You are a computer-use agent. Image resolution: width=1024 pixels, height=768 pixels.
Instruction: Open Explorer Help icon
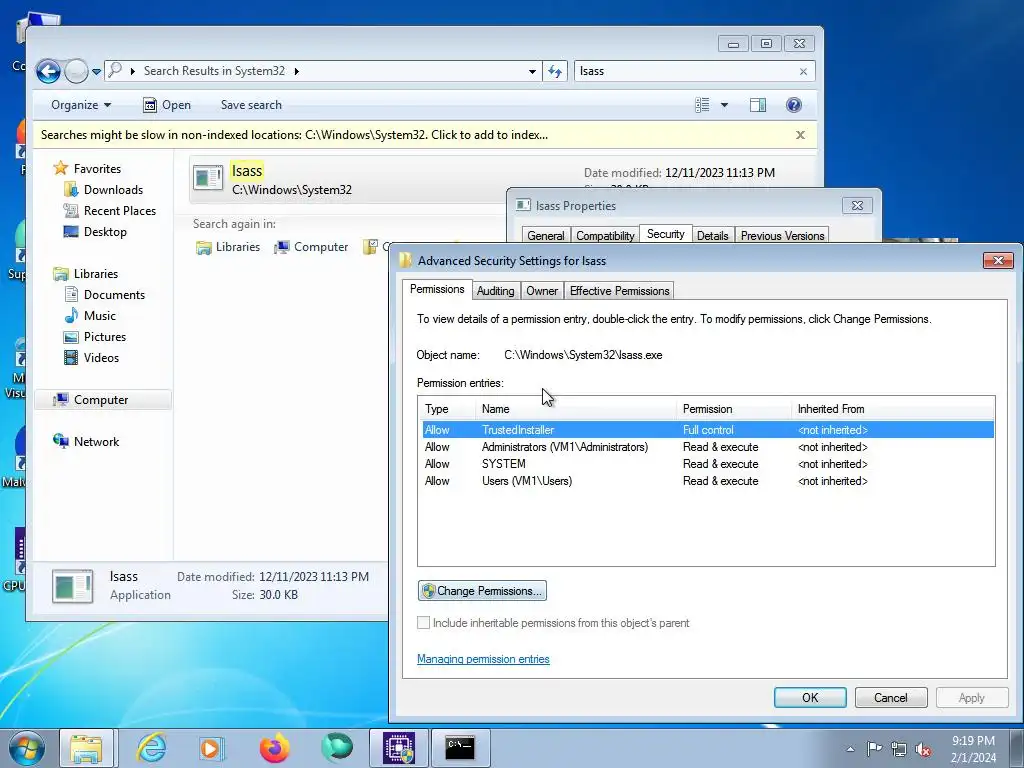(793, 105)
